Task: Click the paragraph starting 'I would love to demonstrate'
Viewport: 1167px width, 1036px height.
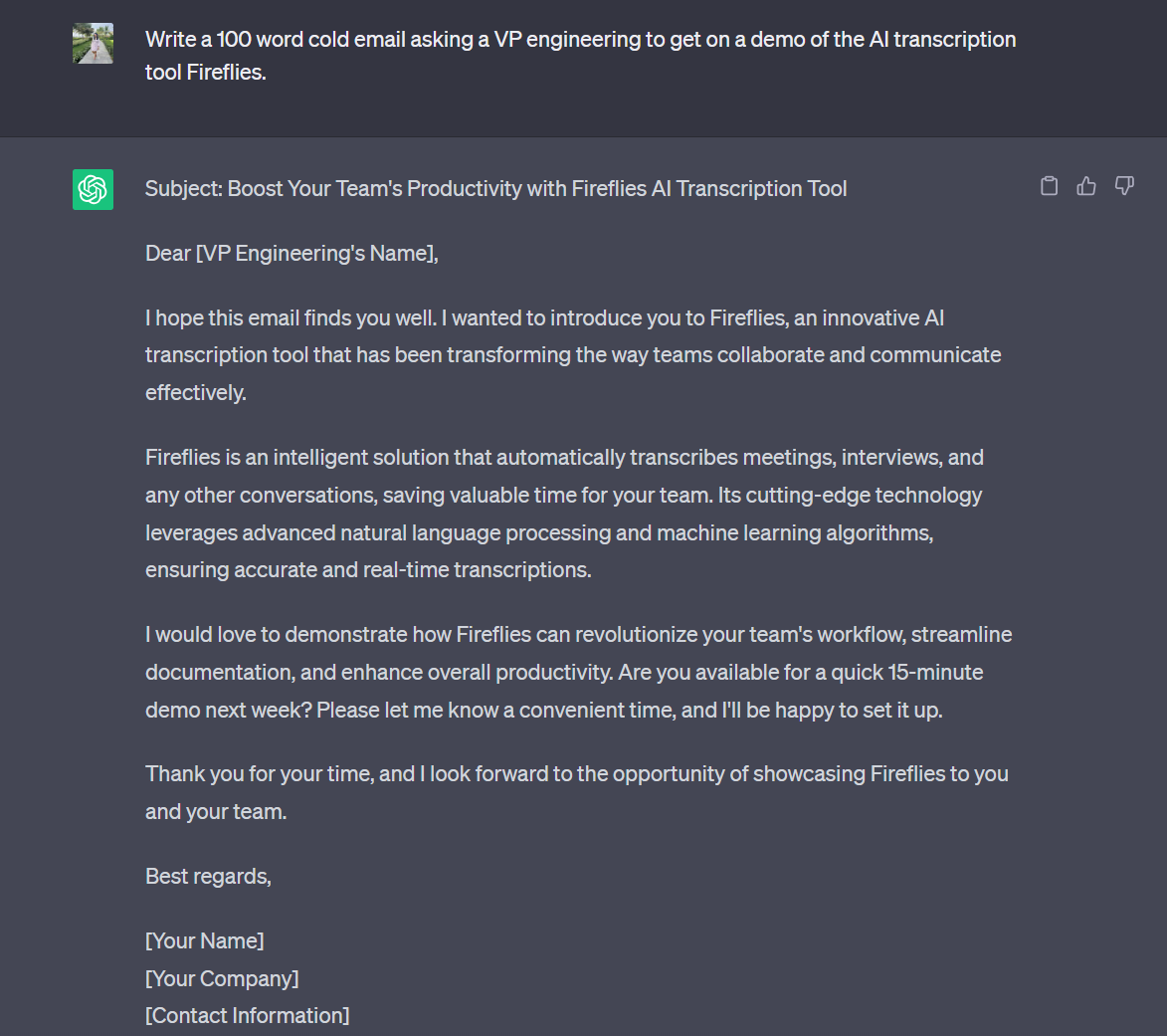Action: point(578,672)
